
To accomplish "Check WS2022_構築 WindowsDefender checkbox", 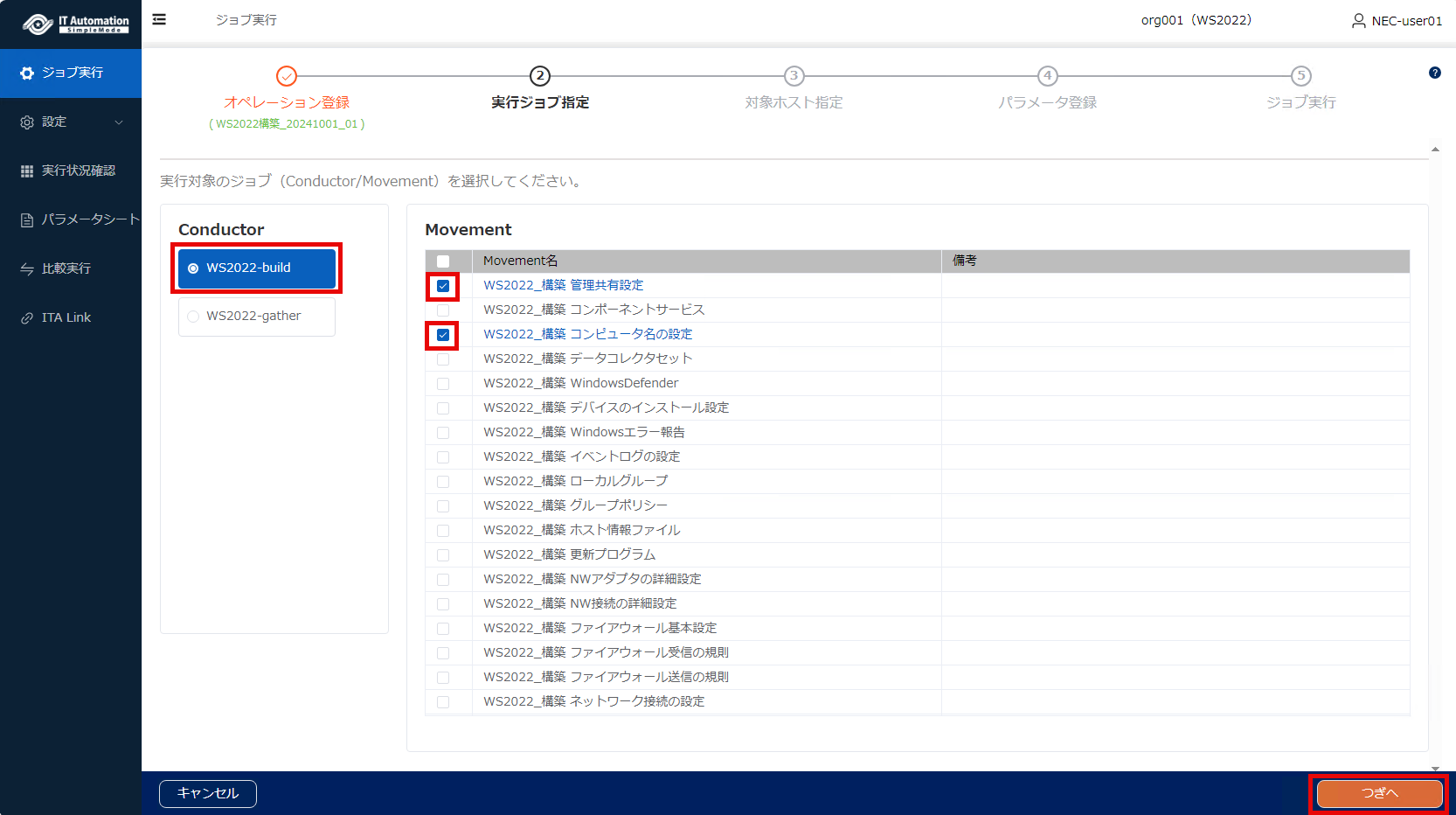I will click(443, 384).
